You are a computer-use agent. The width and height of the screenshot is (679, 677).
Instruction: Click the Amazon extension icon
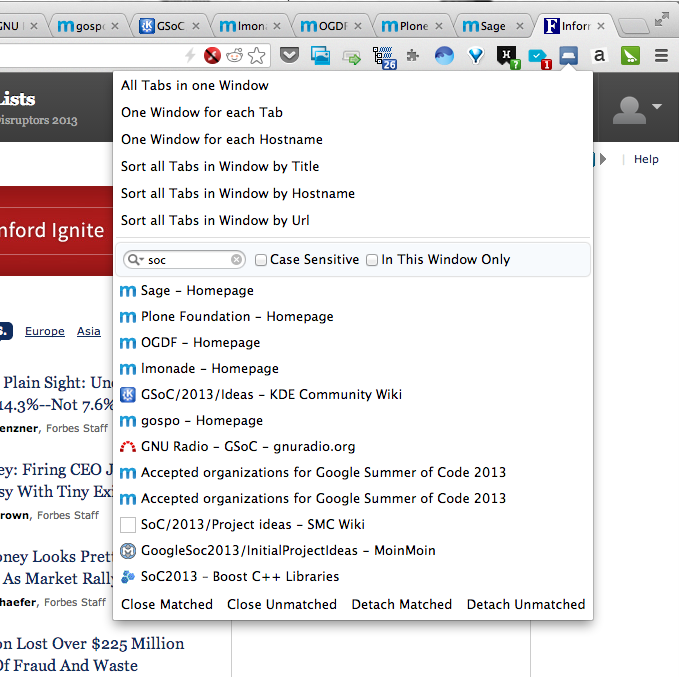pos(600,56)
